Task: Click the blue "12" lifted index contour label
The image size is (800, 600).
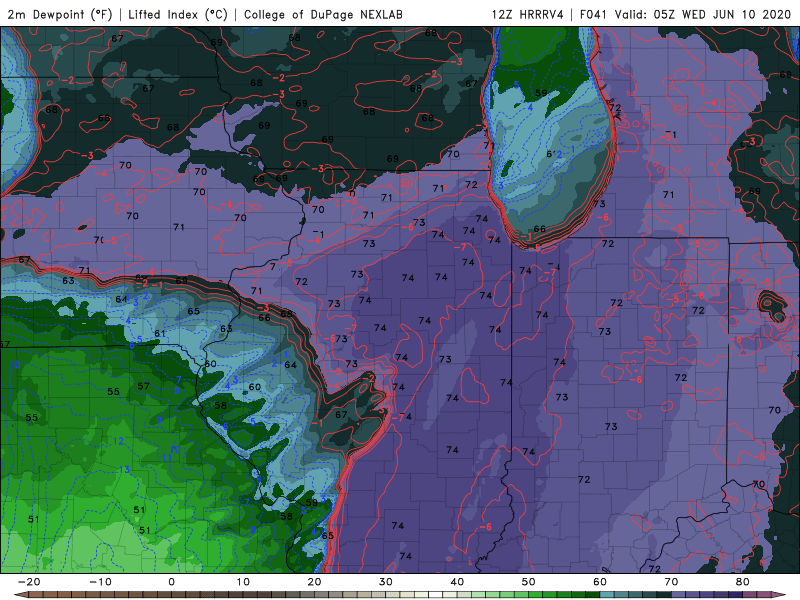Action: tap(118, 441)
